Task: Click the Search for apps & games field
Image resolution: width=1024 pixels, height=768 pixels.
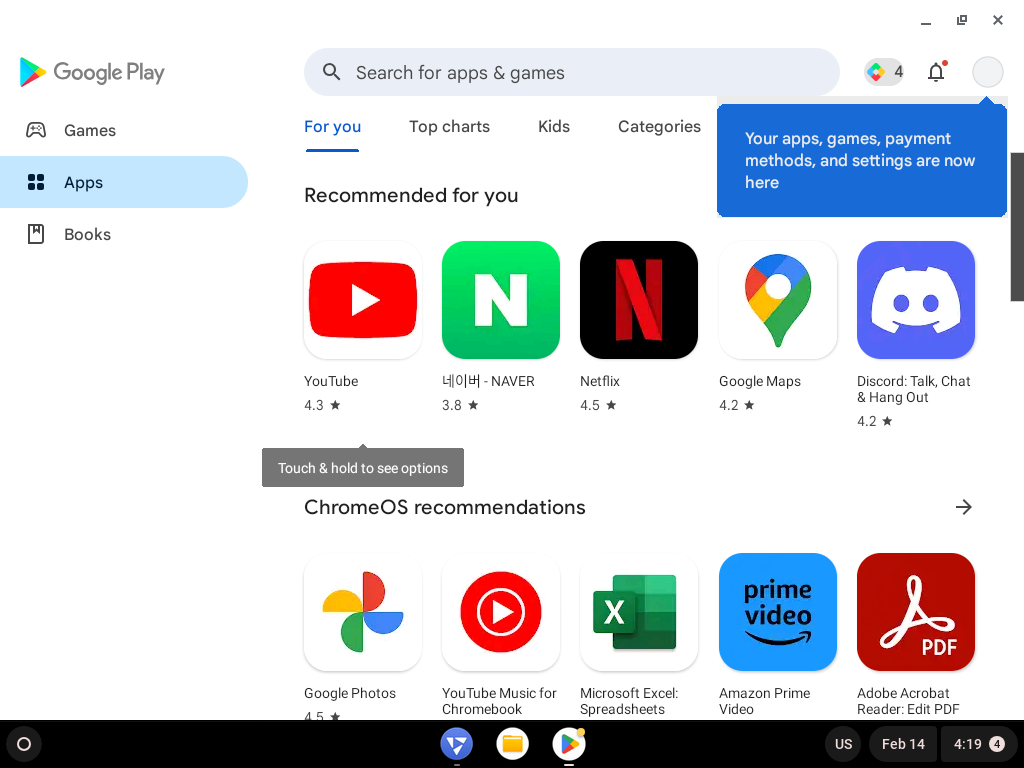Action: point(571,72)
